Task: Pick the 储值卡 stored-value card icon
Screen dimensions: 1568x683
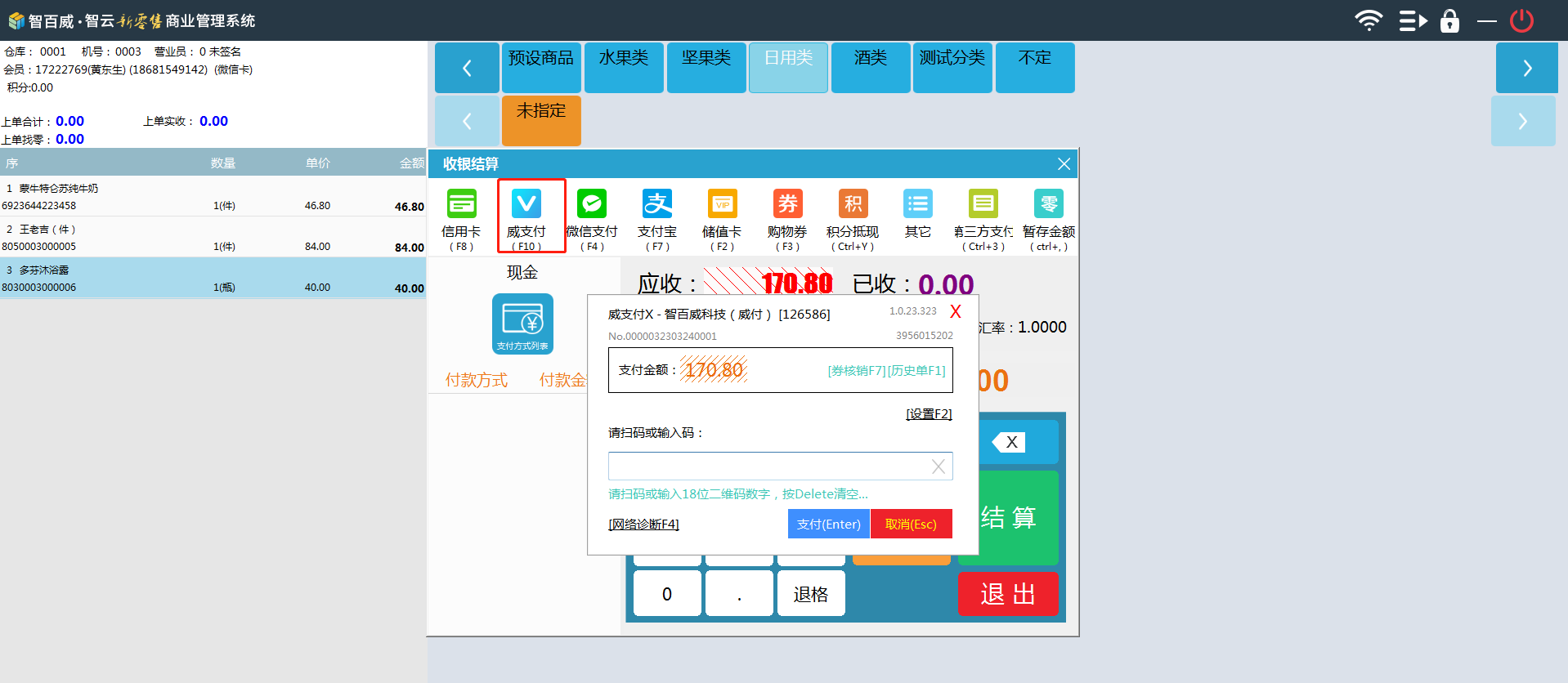Action: pyautogui.click(x=722, y=204)
